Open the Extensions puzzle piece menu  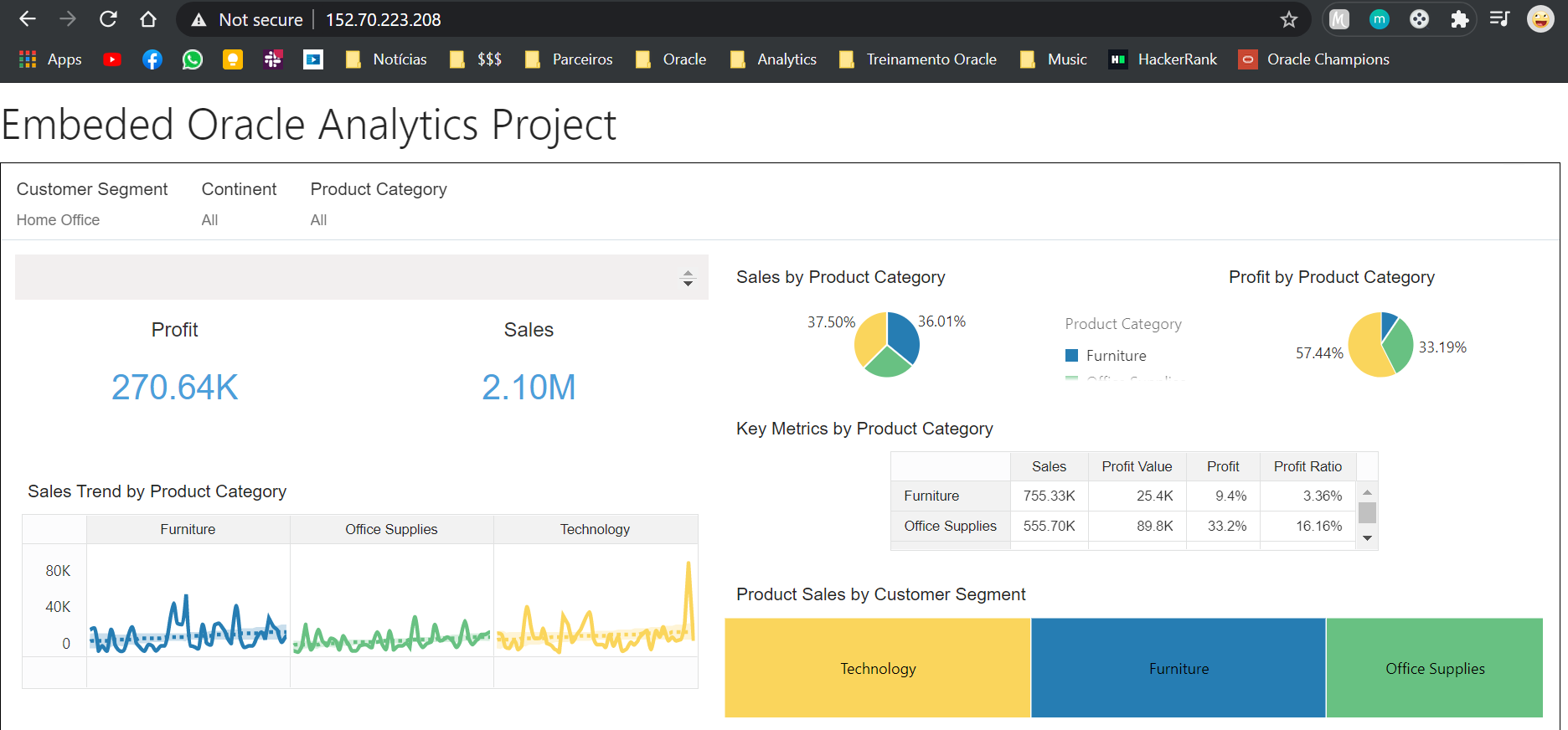pos(1460,19)
